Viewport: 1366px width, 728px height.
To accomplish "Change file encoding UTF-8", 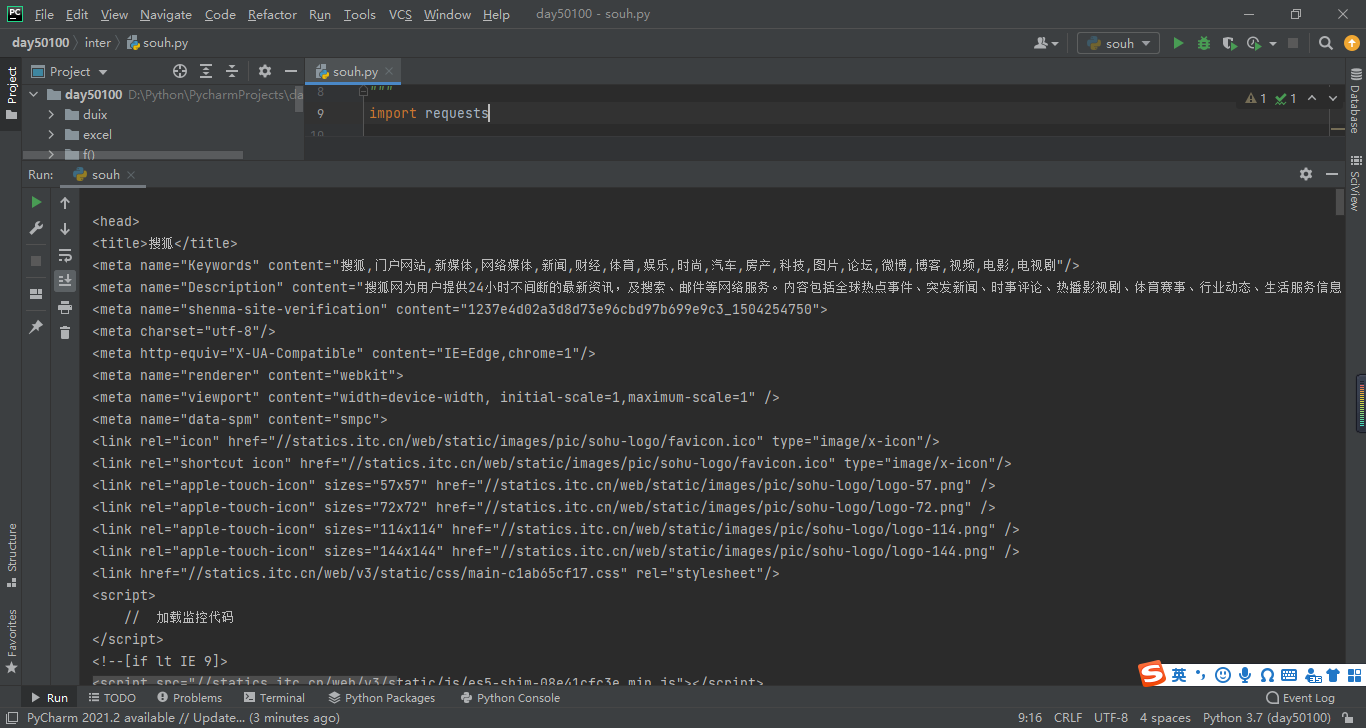I will tap(1111, 718).
